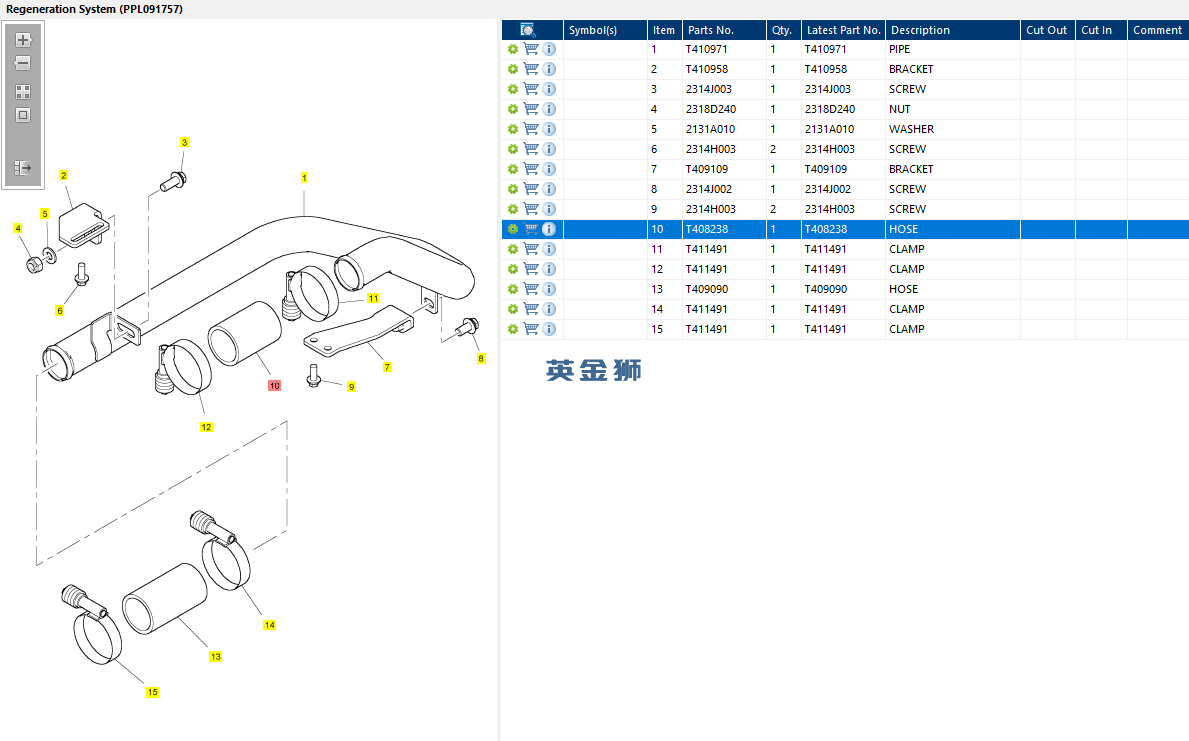Add item 15 CLAMP to cart

531,329
